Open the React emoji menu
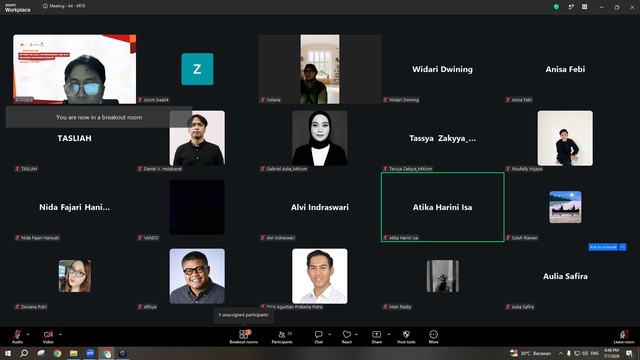Image resolution: width=640 pixels, height=360 pixels. pyautogui.click(x=347, y=337)
